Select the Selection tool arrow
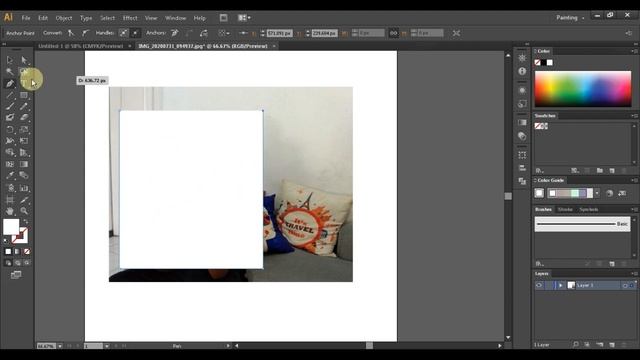640x360 pixels. coord(10,60)
